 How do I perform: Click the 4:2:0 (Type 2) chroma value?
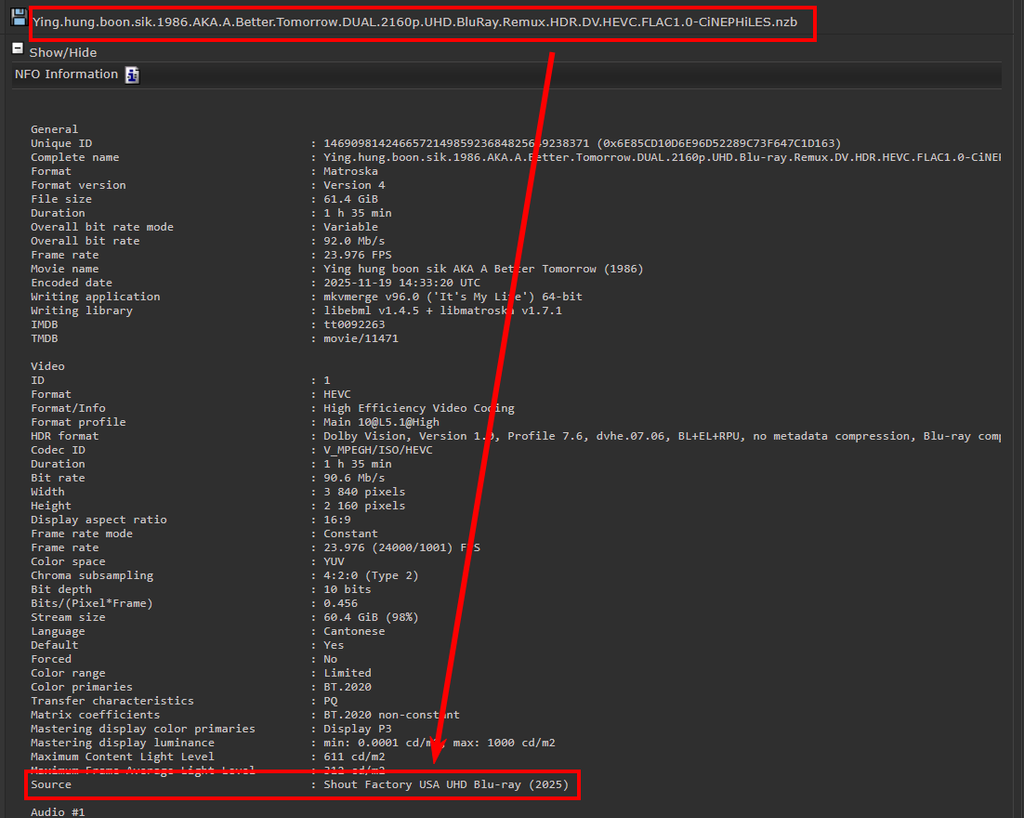coord(371,576)
